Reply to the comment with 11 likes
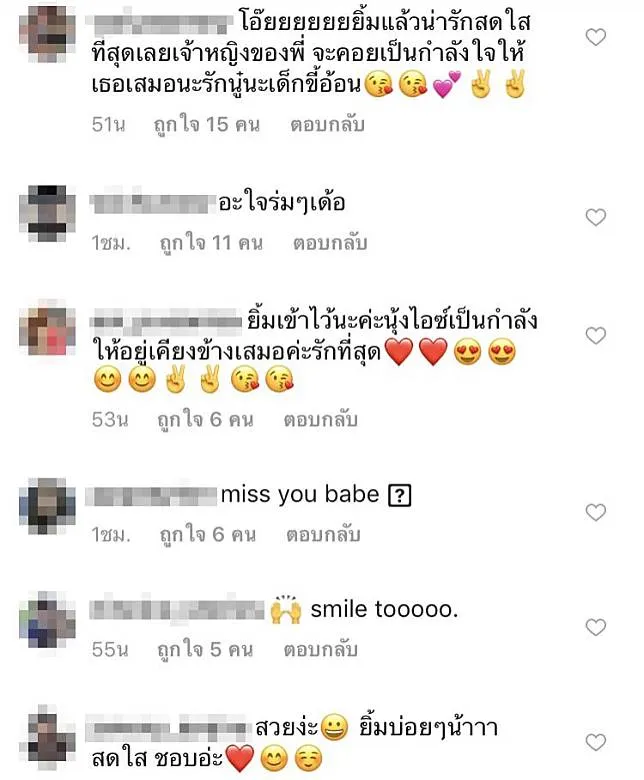 330,243
